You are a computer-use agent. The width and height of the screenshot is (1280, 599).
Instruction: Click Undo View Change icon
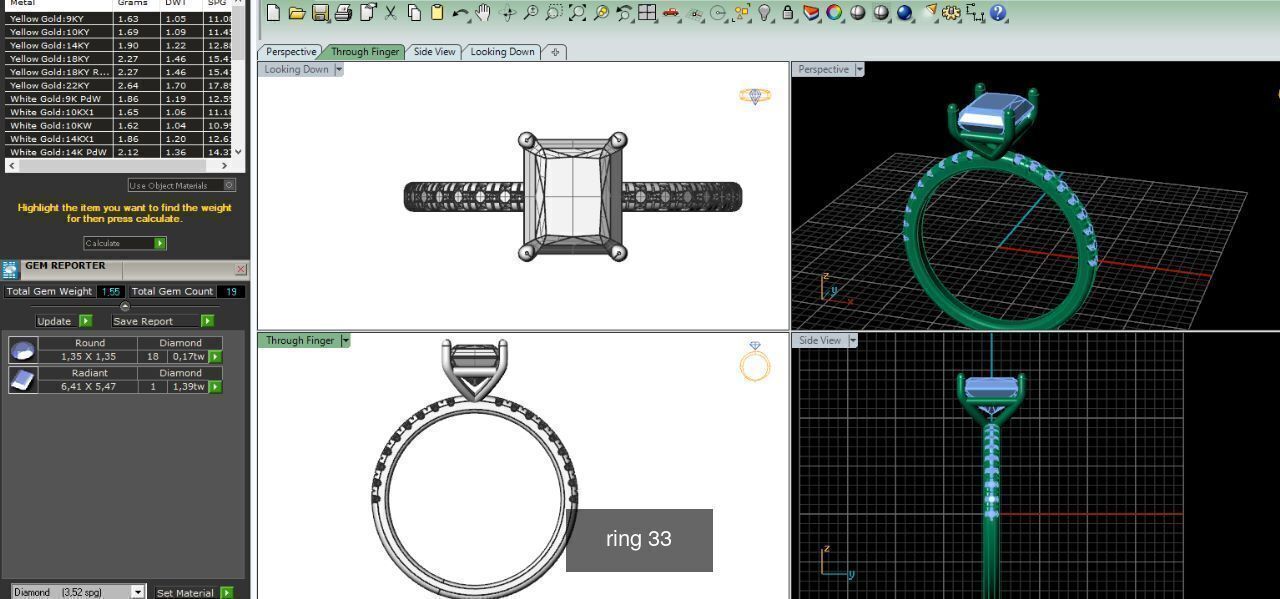[x=624, y=13]
